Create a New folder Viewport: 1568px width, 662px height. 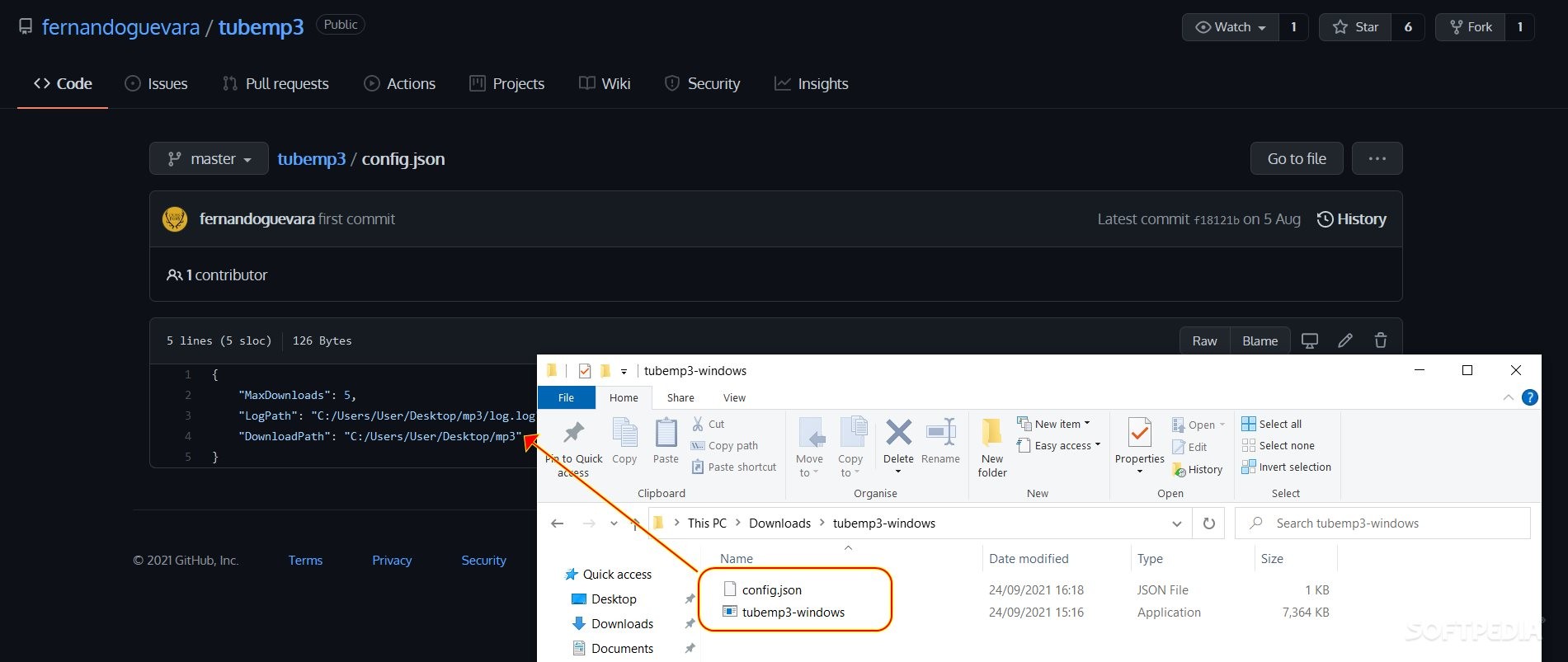click(992, 447)
